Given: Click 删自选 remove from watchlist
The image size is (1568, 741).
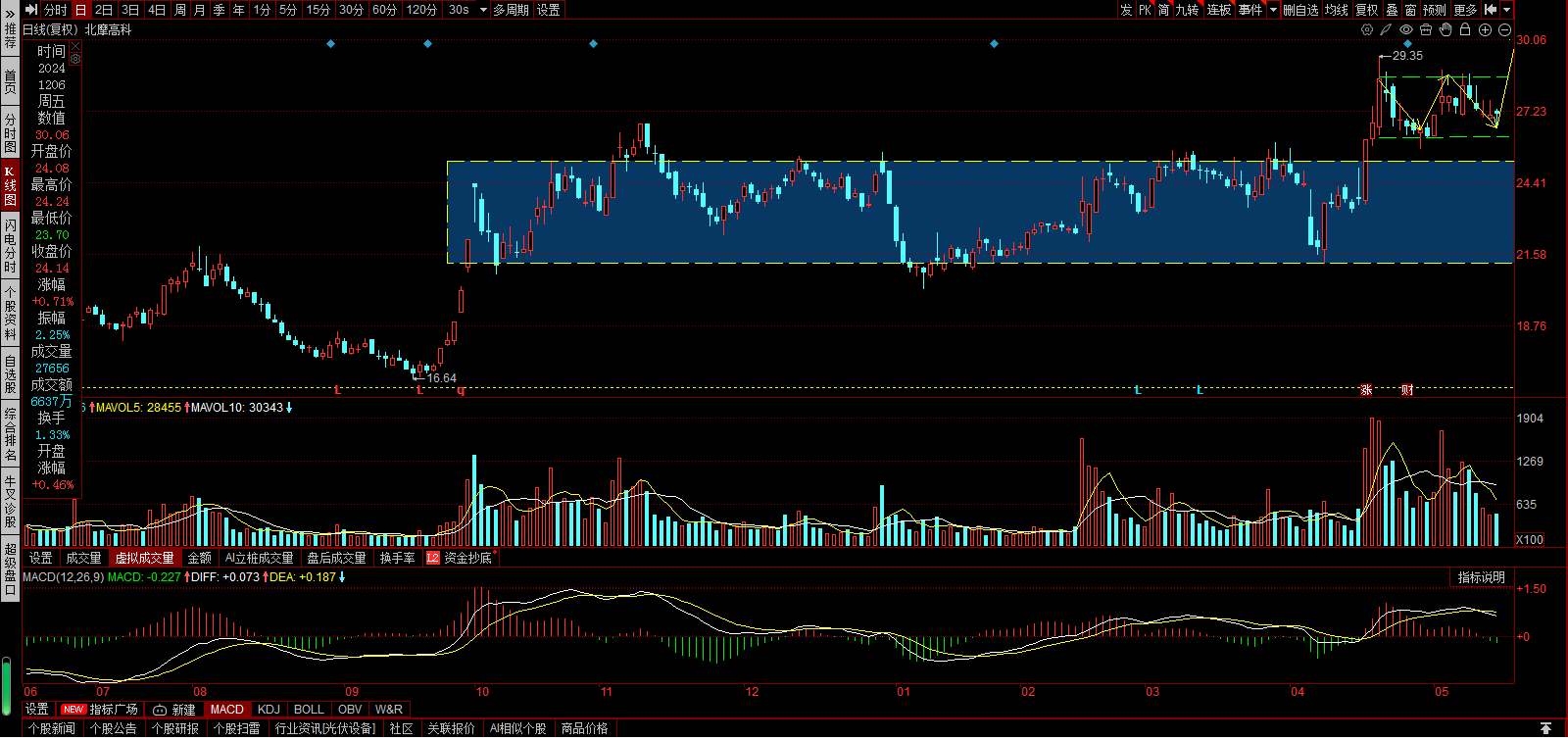Looking at the screenshot, I should click(1300, 9).
